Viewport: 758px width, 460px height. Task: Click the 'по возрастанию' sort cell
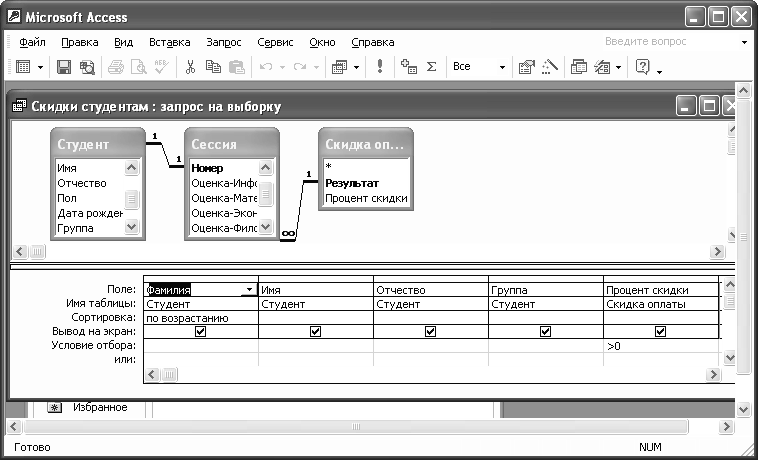pyautogui.click(x=201, y=318)
